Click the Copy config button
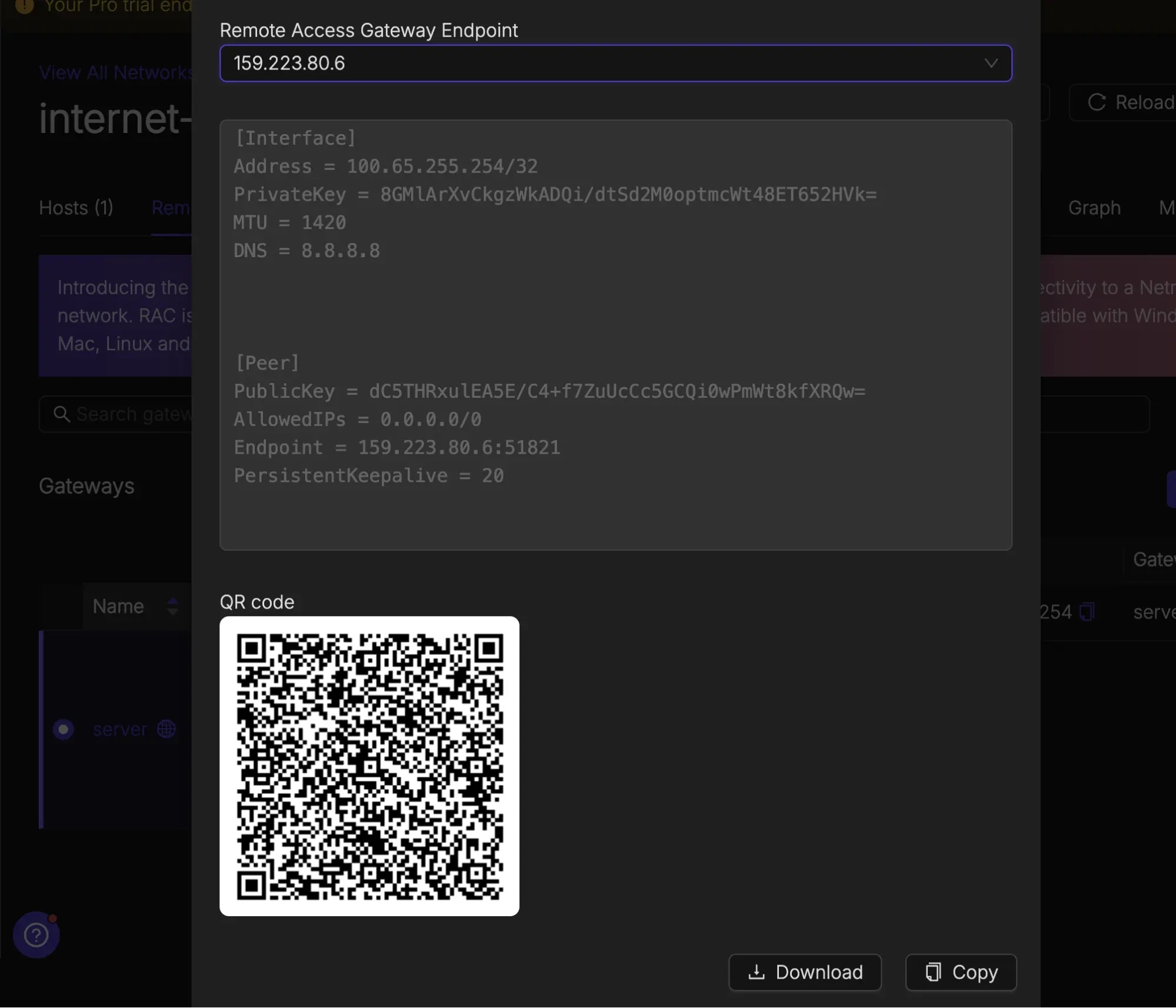1176x1008 pixels. coord(961,972)
